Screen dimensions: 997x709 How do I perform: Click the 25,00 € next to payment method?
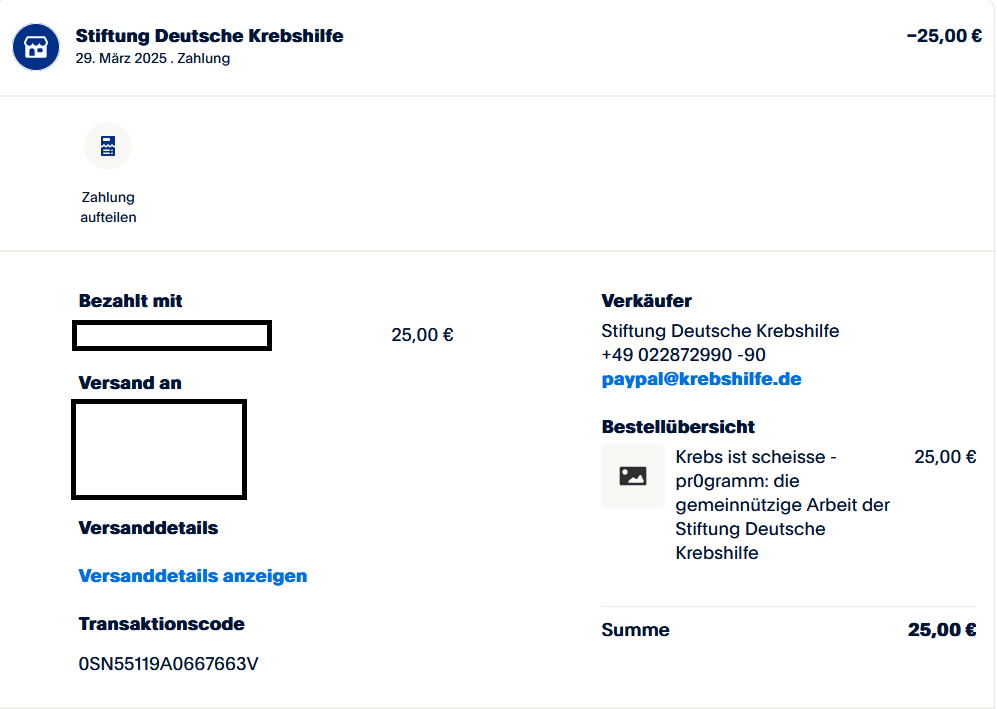click(x=422, y=335)
